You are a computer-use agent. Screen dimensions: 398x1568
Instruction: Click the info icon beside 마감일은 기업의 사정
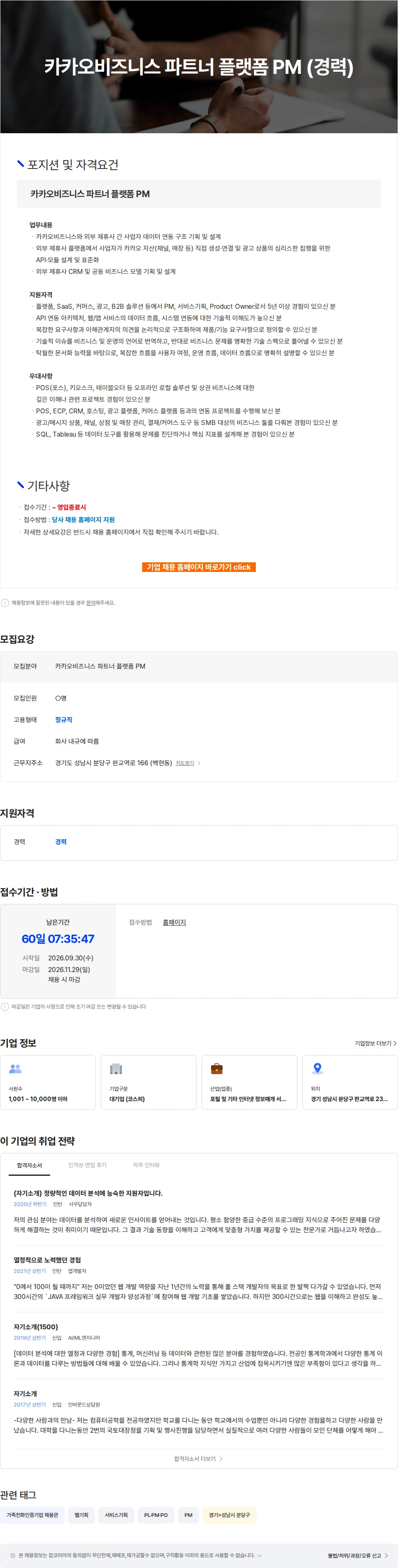(5, 1007)
